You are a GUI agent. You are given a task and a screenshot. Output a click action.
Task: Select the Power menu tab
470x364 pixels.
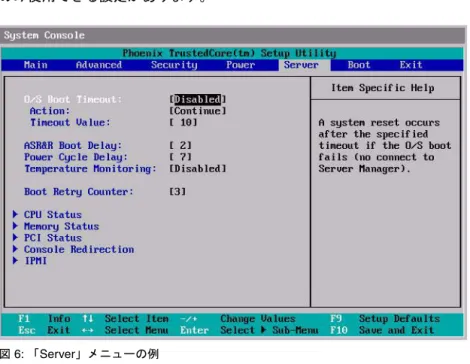[240, 65]
